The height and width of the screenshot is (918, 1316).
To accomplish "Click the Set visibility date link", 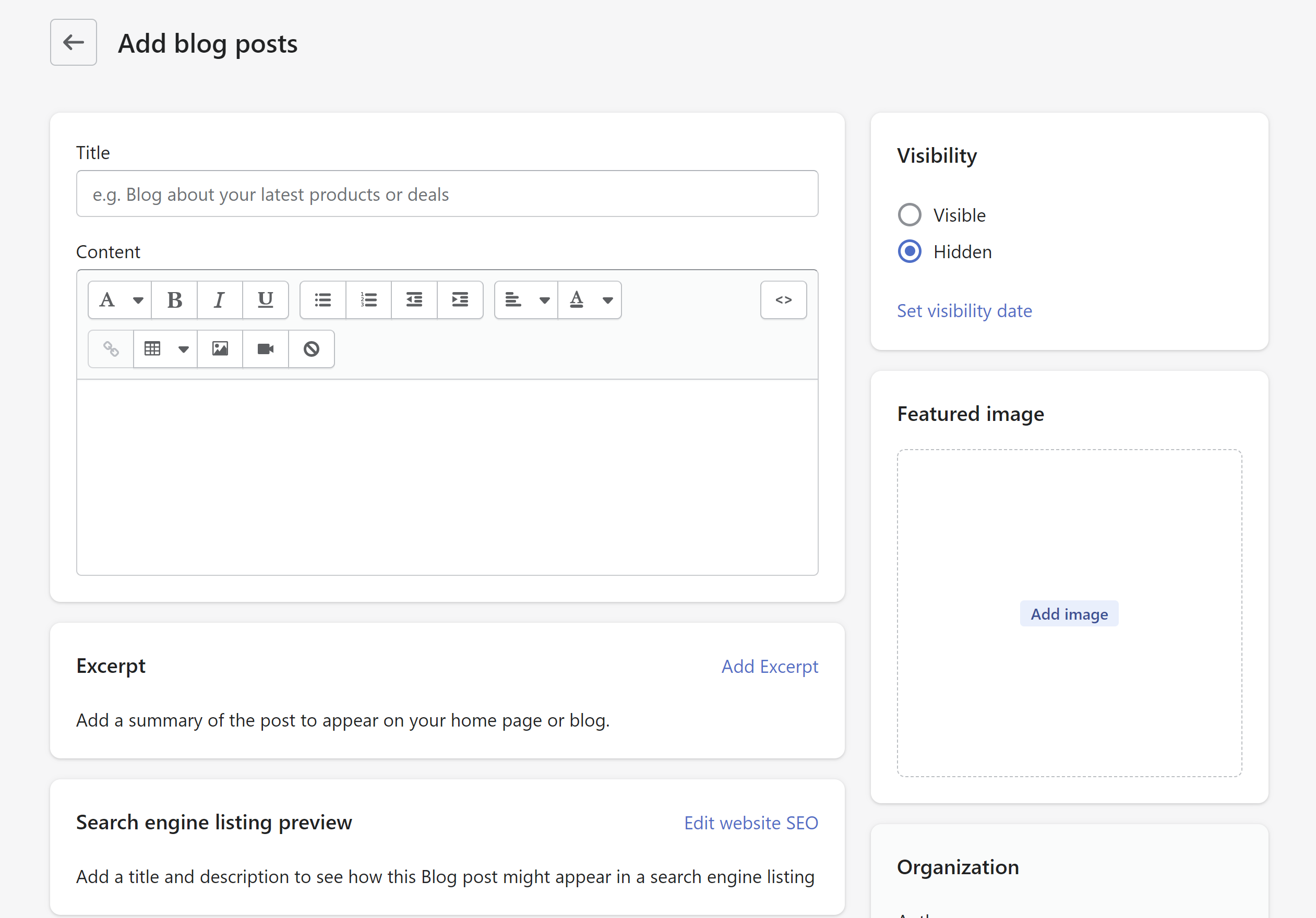I will coord(964,310).
